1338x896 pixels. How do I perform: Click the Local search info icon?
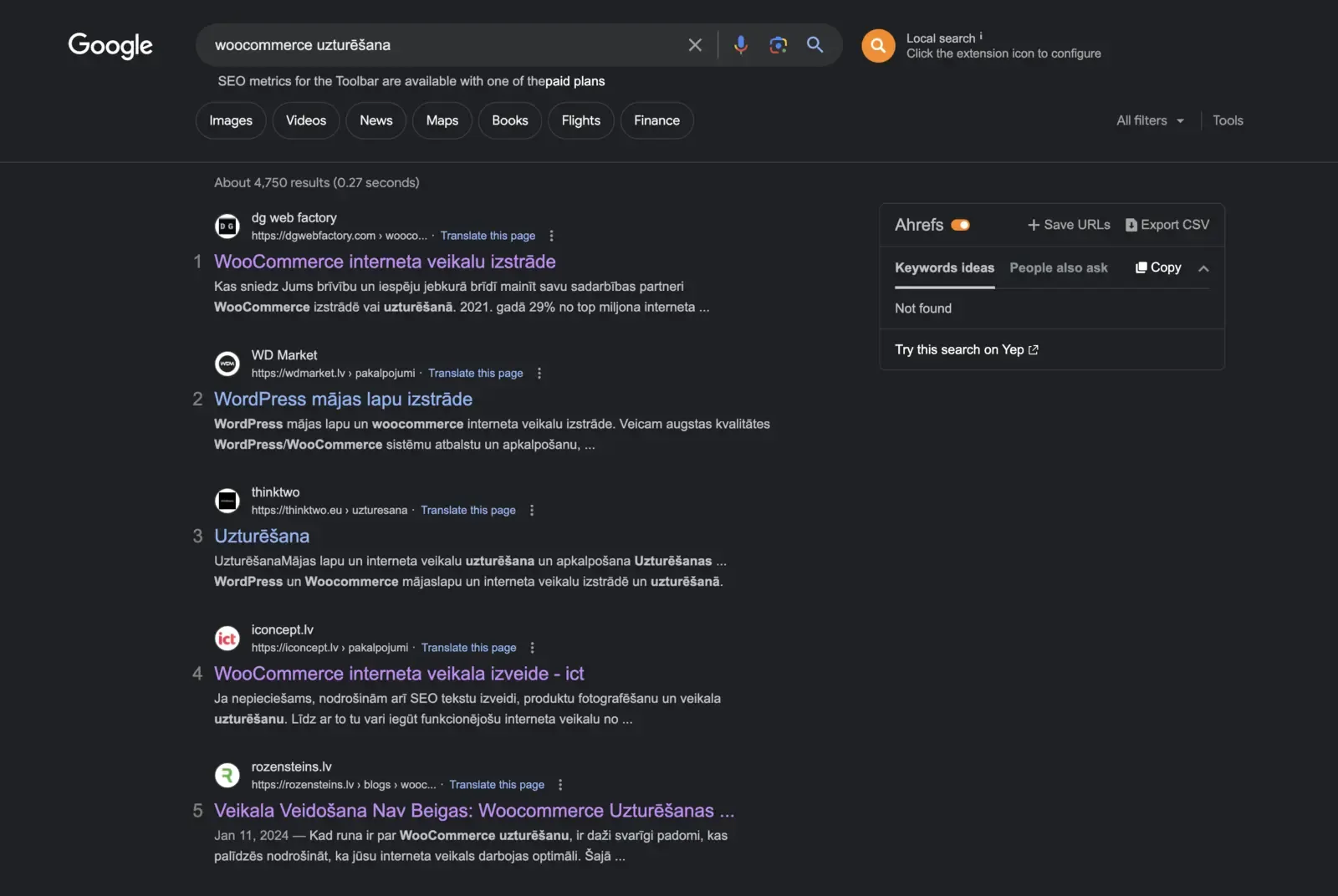[981, 36]
